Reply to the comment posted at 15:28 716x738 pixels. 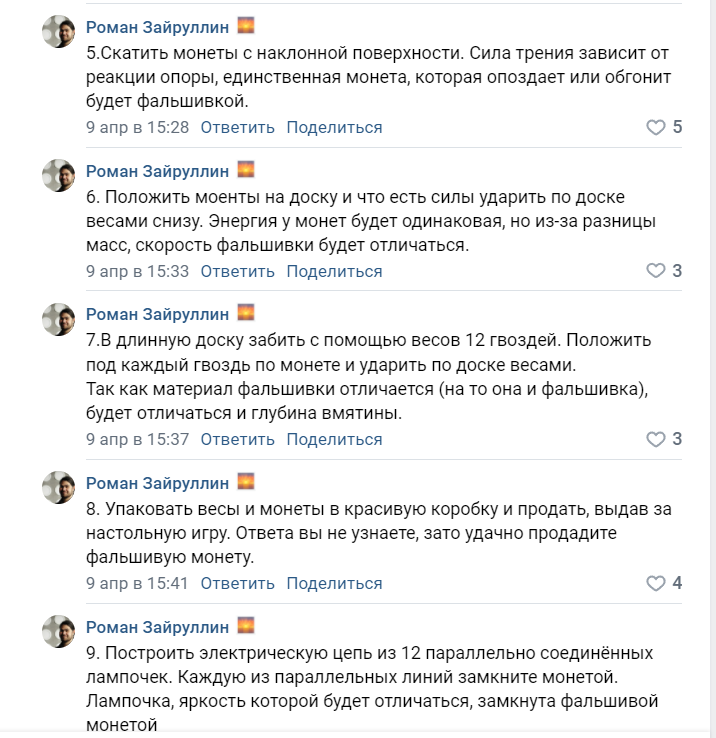point(237,128)
